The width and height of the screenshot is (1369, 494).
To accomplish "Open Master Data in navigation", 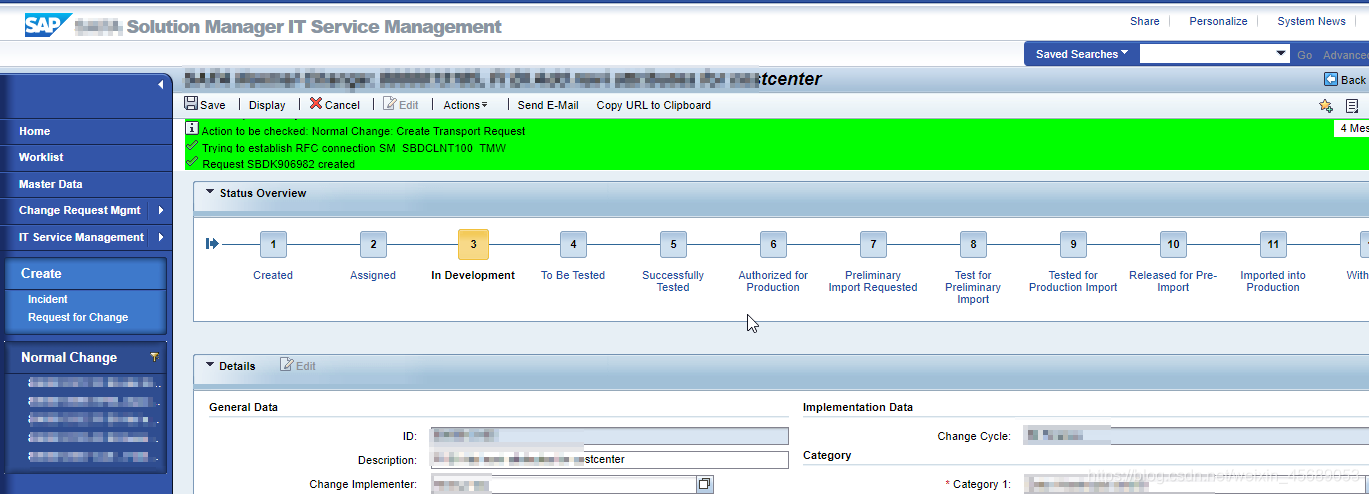I will [50, 184].
